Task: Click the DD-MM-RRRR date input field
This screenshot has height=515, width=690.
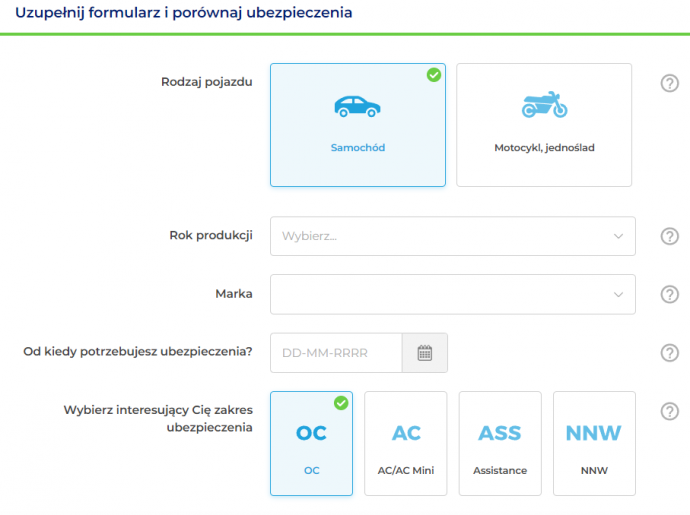Action: tap(336, 353)
